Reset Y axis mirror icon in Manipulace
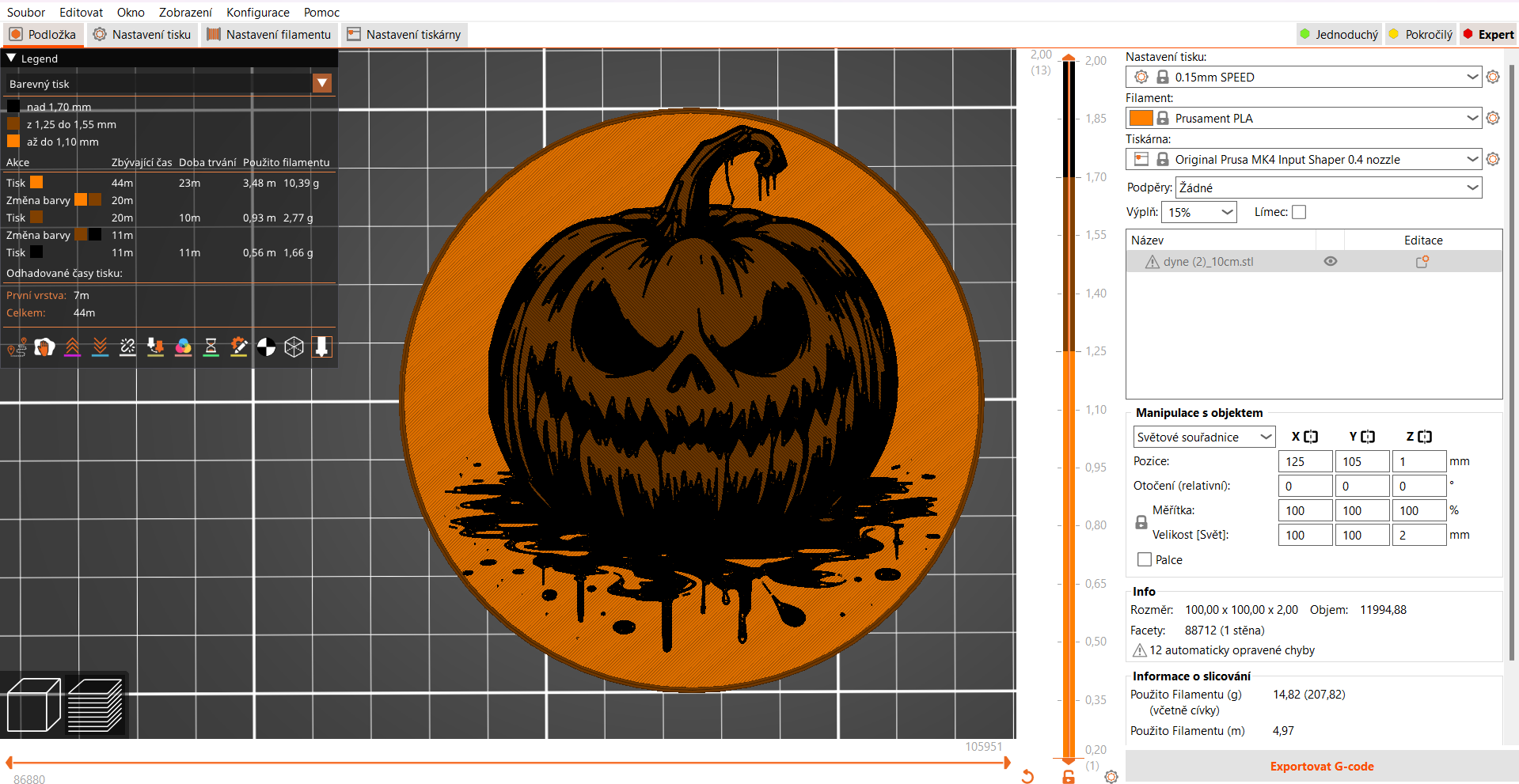This screenshot has height=784, width=1519. click(1368, 437)
